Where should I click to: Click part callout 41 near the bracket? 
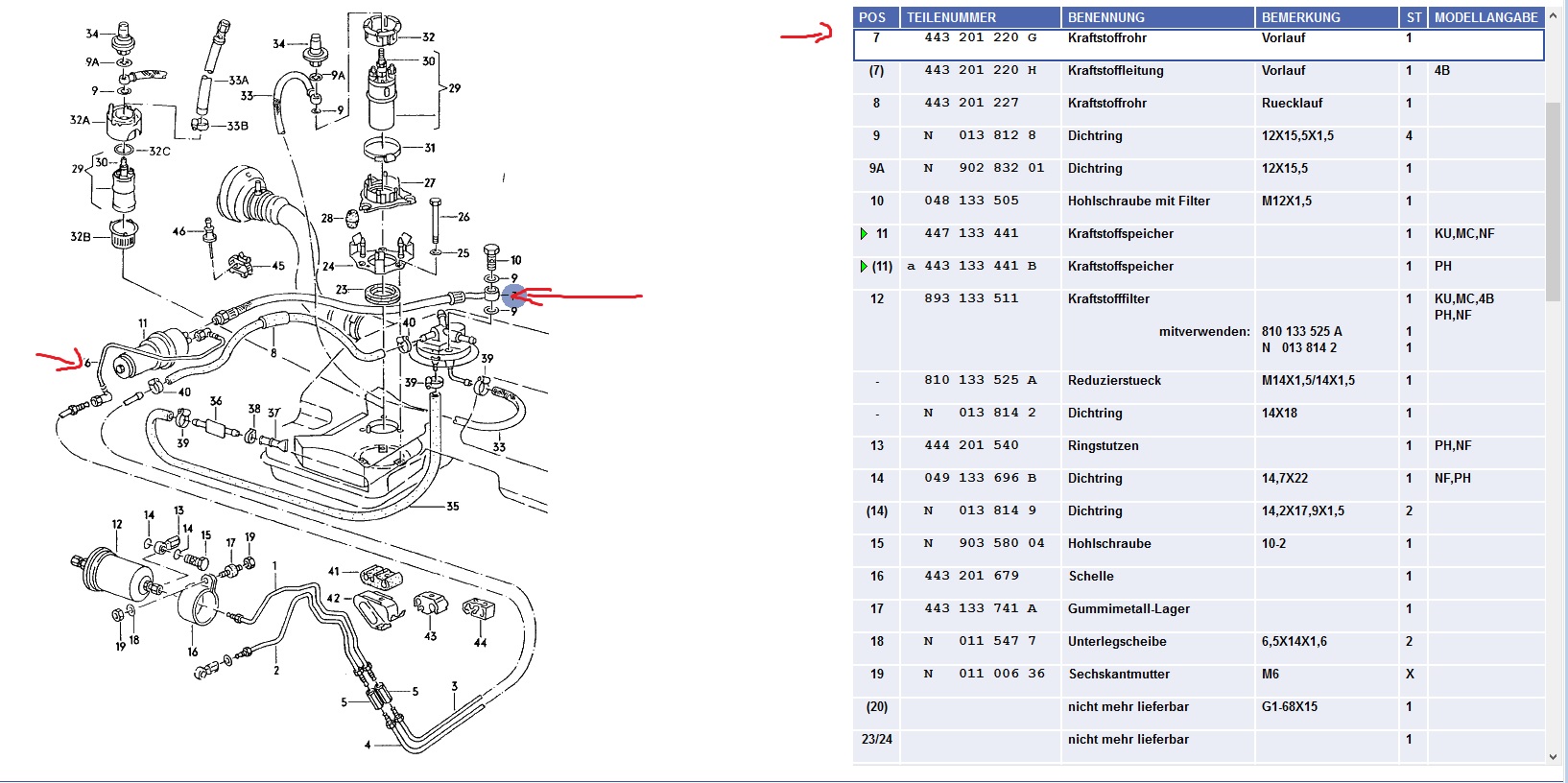pyautogui.click(x=334, y=571)
